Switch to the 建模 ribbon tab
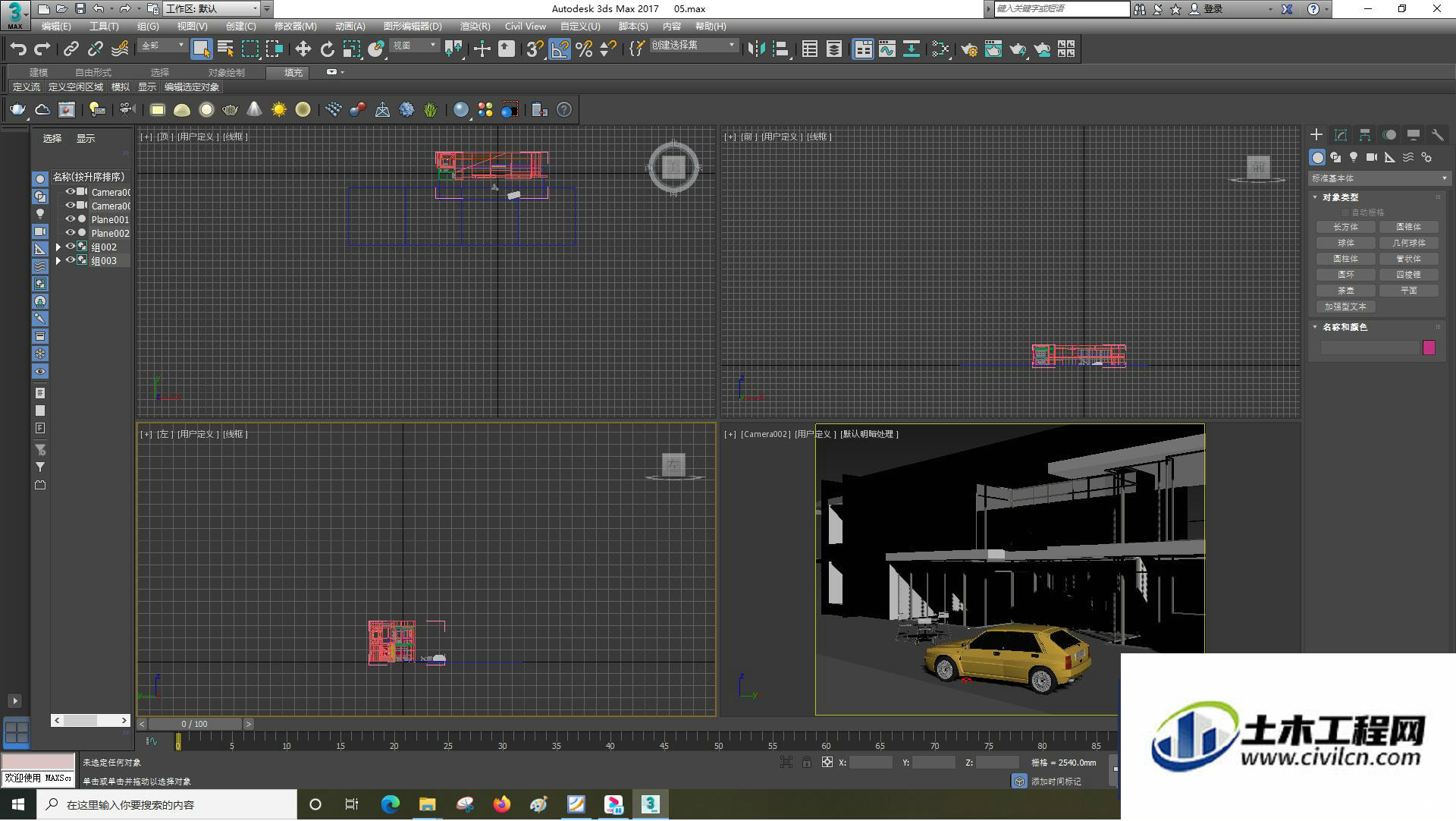Viewport: 1456px width, 821px height. 39,73
